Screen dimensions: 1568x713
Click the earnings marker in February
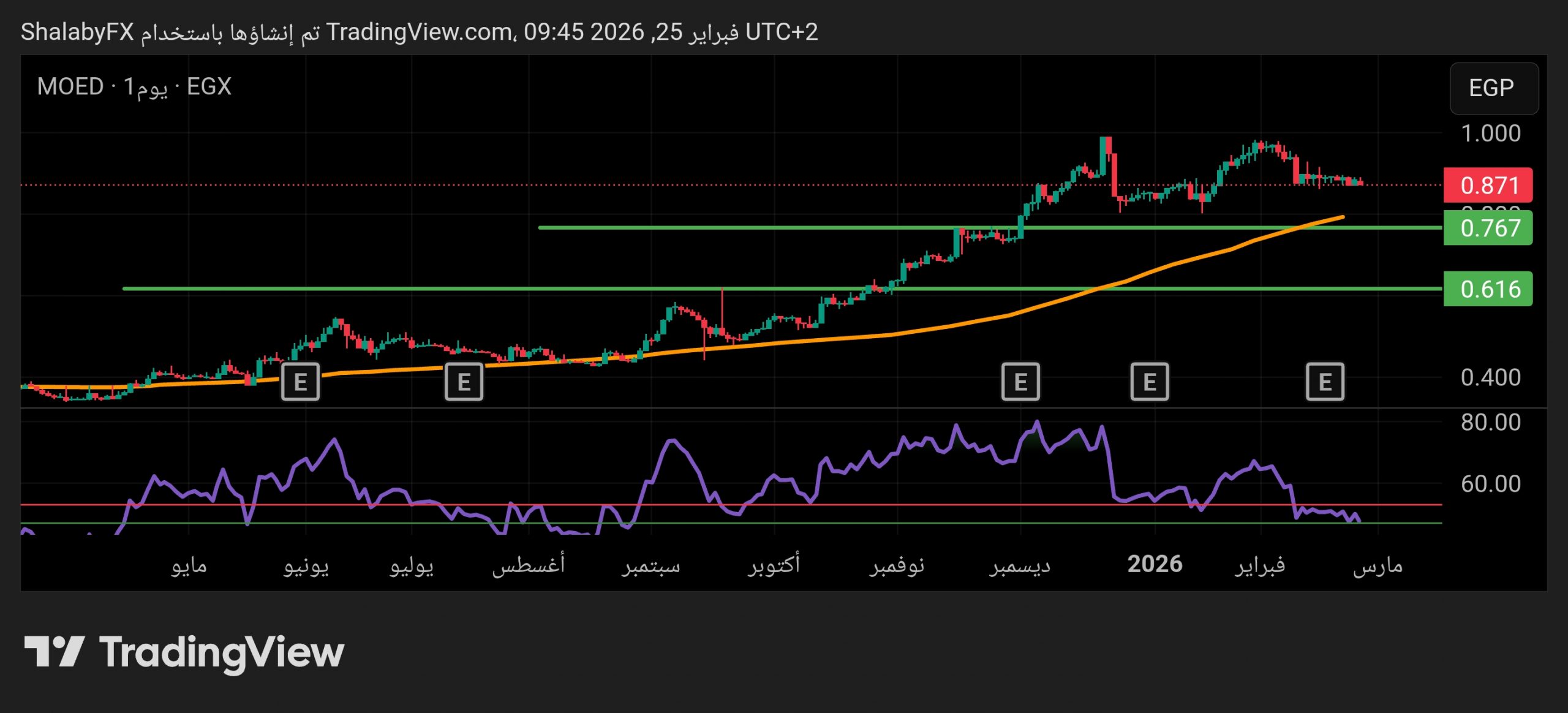click(x=1325, y=382)
